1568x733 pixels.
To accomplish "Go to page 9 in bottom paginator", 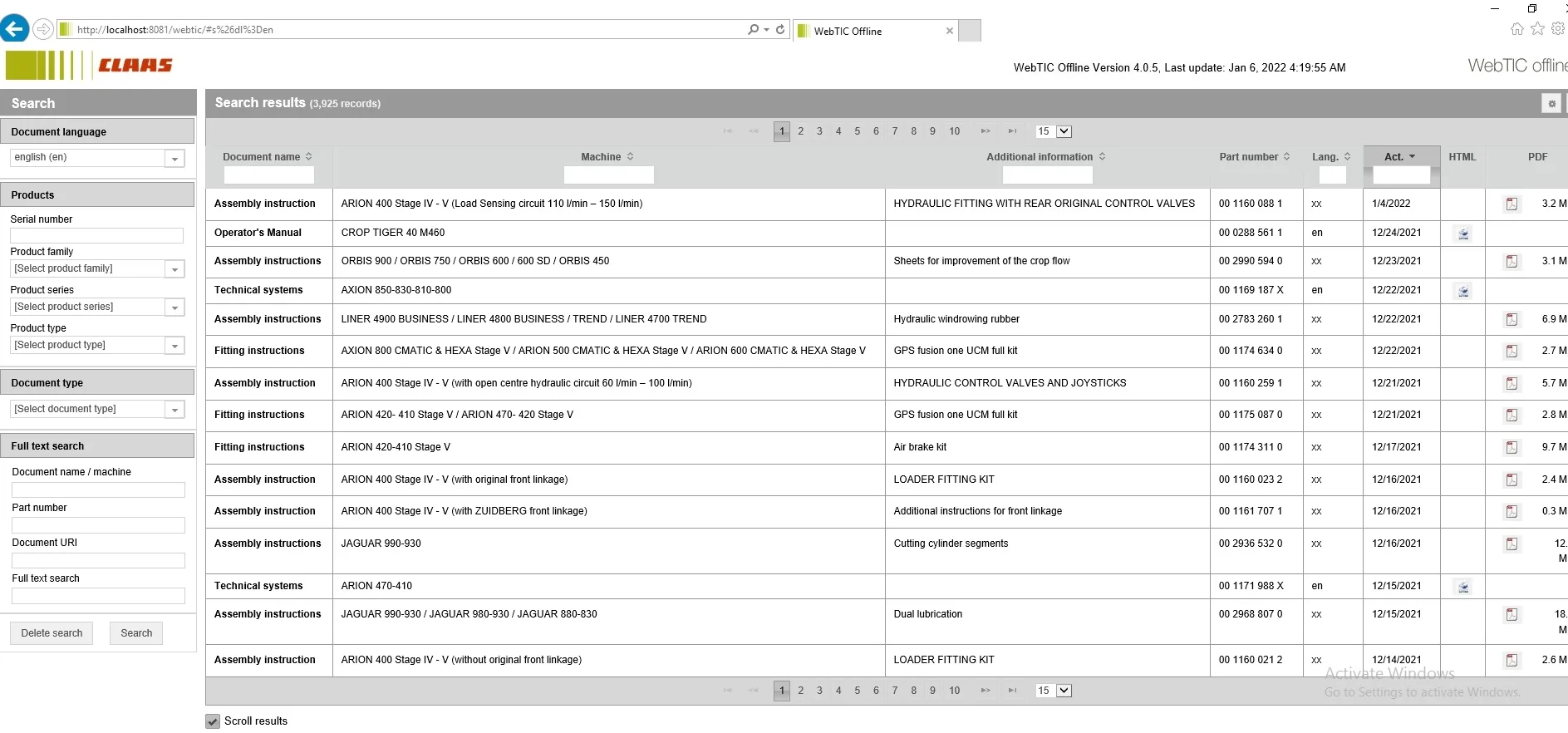I will [x=932, y=691].
